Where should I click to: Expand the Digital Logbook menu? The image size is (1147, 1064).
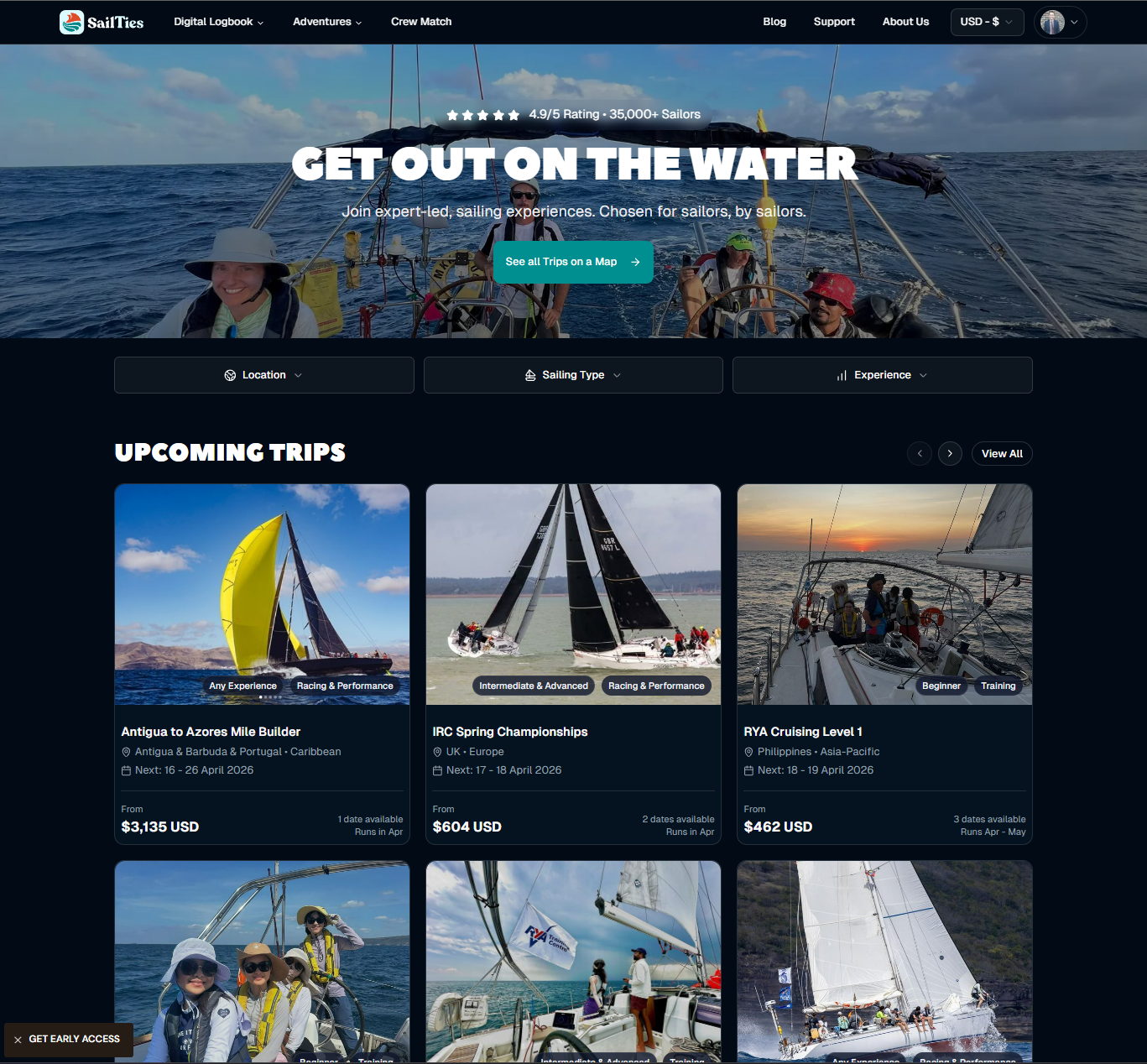(218, 22)
